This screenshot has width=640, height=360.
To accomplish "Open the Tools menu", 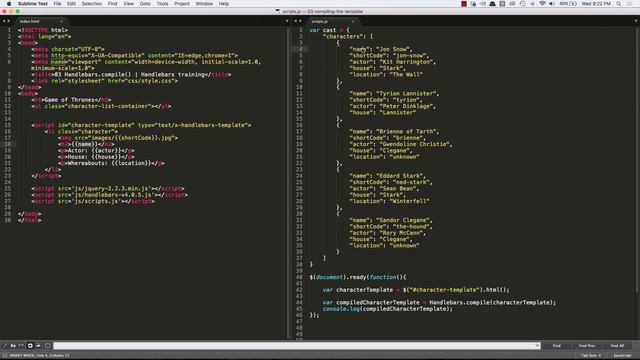I will click(x=162, y=4).
